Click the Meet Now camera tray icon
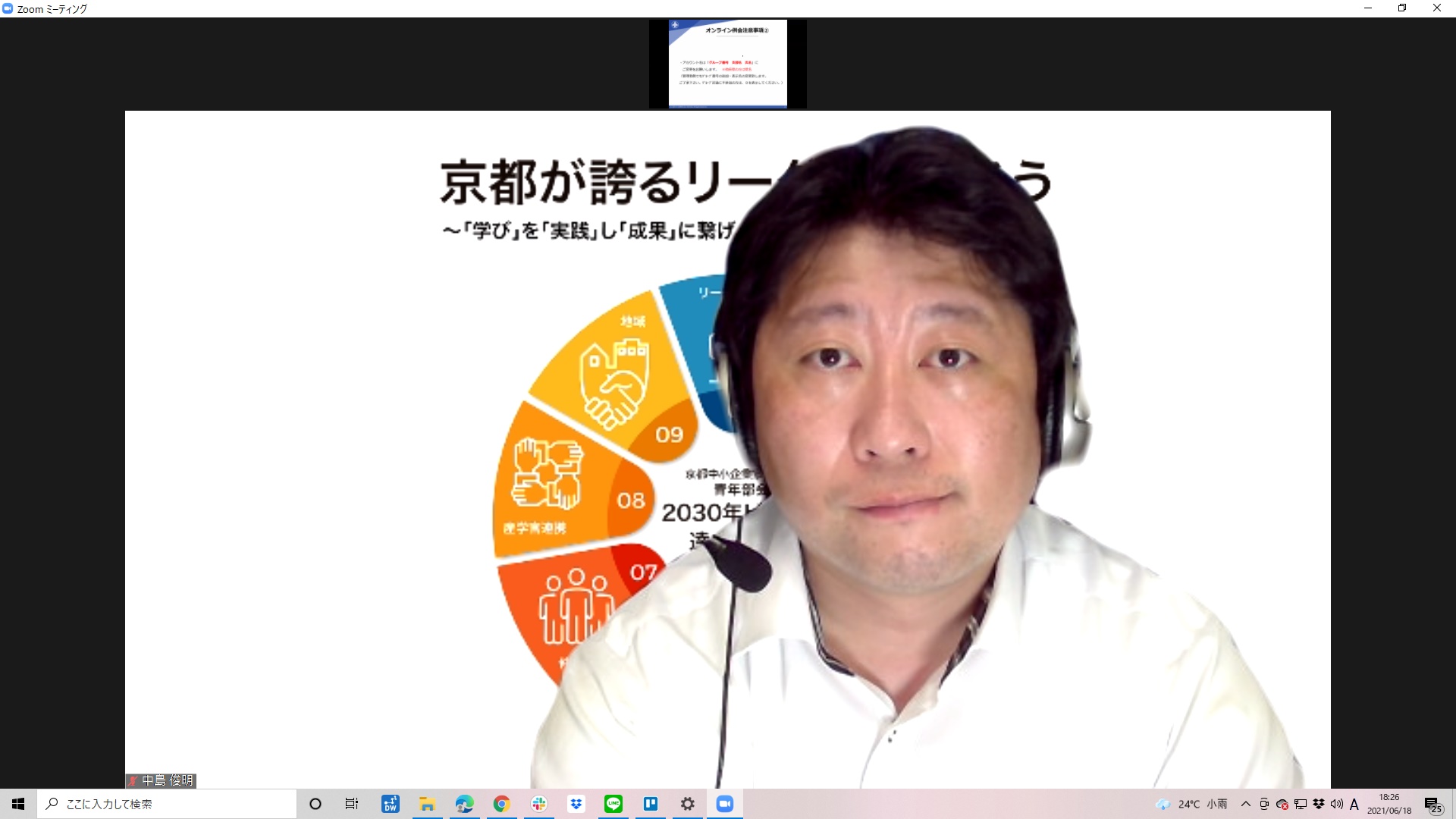This screenshot has height=819, width=1456. [x=1263, y=804]
